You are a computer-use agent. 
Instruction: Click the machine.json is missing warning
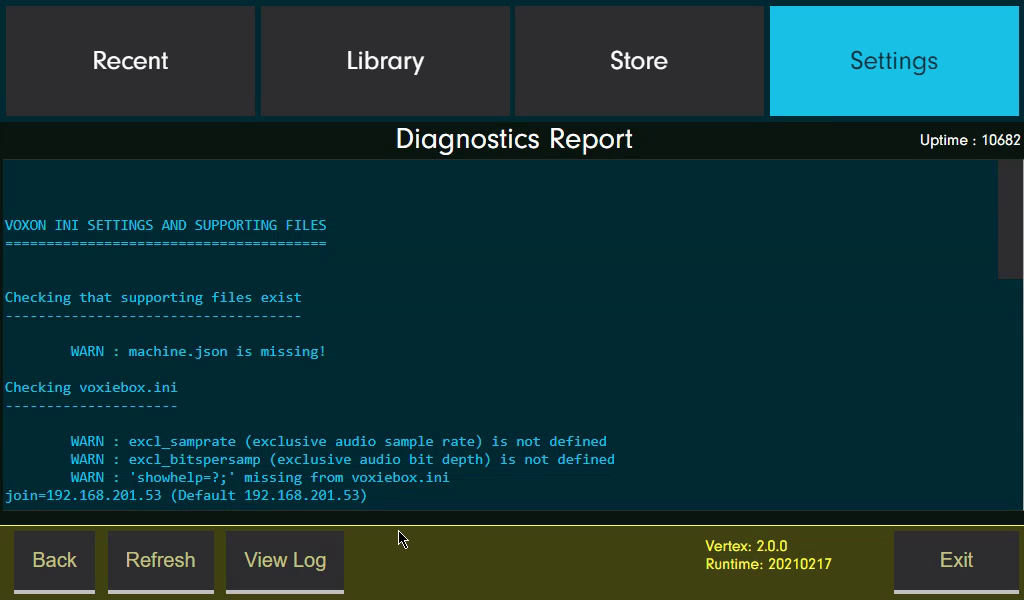[x=198, y=351]
